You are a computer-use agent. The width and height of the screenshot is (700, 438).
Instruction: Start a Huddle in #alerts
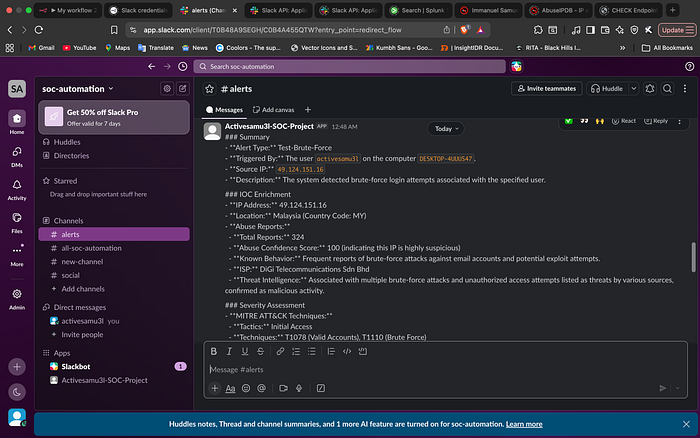coord(607,88)
